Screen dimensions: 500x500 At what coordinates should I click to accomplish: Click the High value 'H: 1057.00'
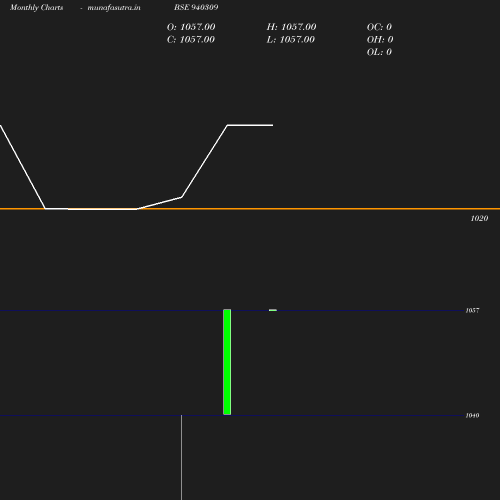click(x=291, y=27)
